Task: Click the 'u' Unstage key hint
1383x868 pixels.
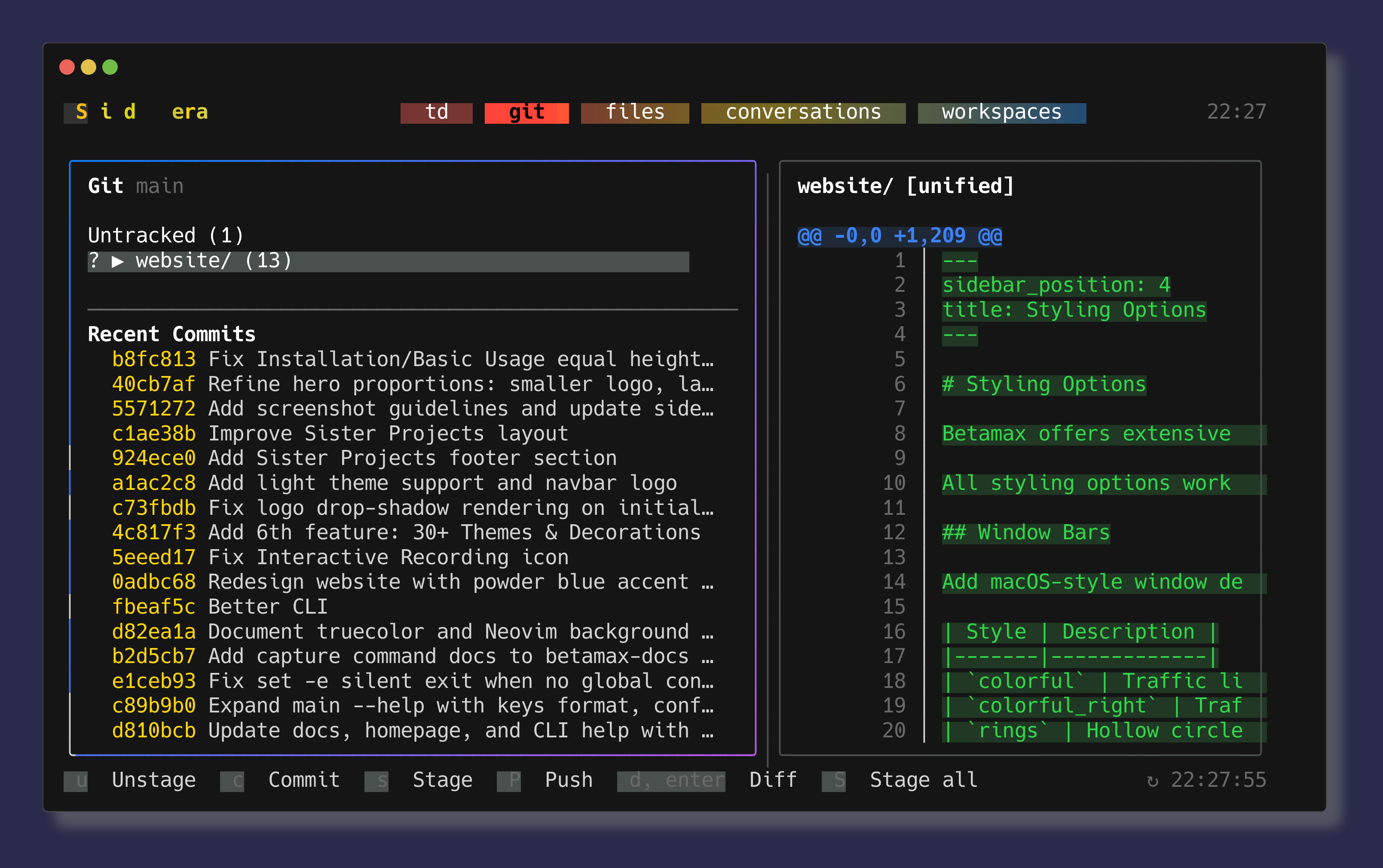Action: click(x=76, y=781)
